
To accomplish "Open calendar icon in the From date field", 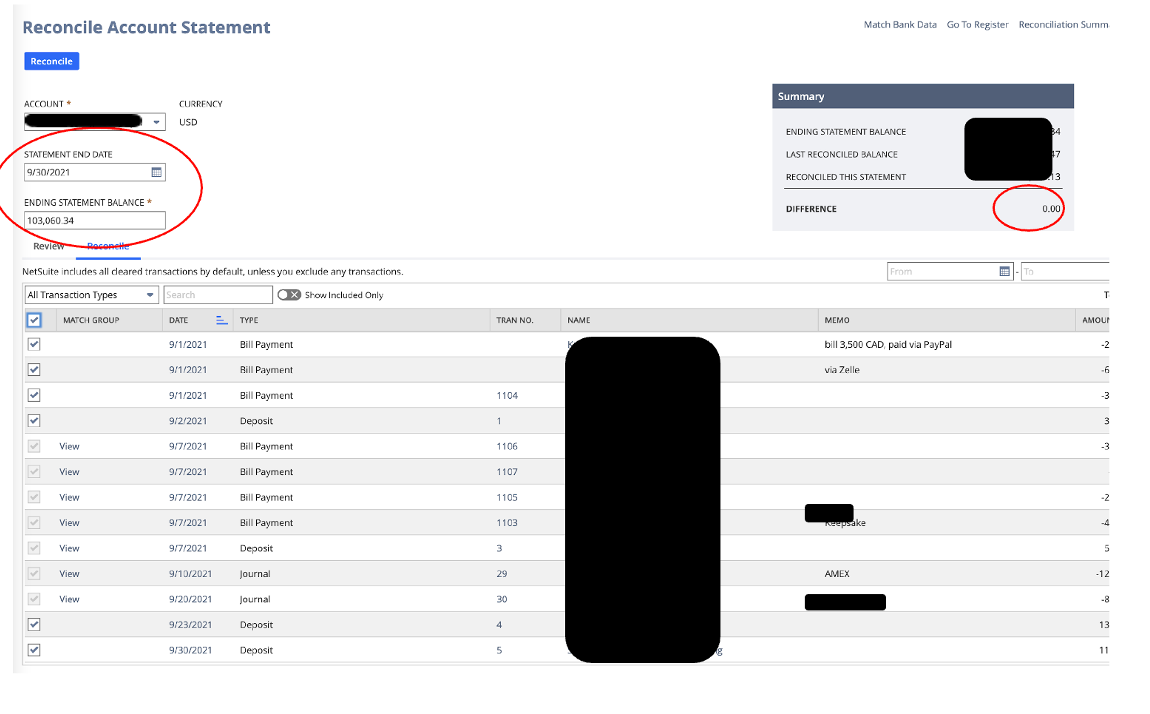I will pyautogui.click(x=1003, y=270).
